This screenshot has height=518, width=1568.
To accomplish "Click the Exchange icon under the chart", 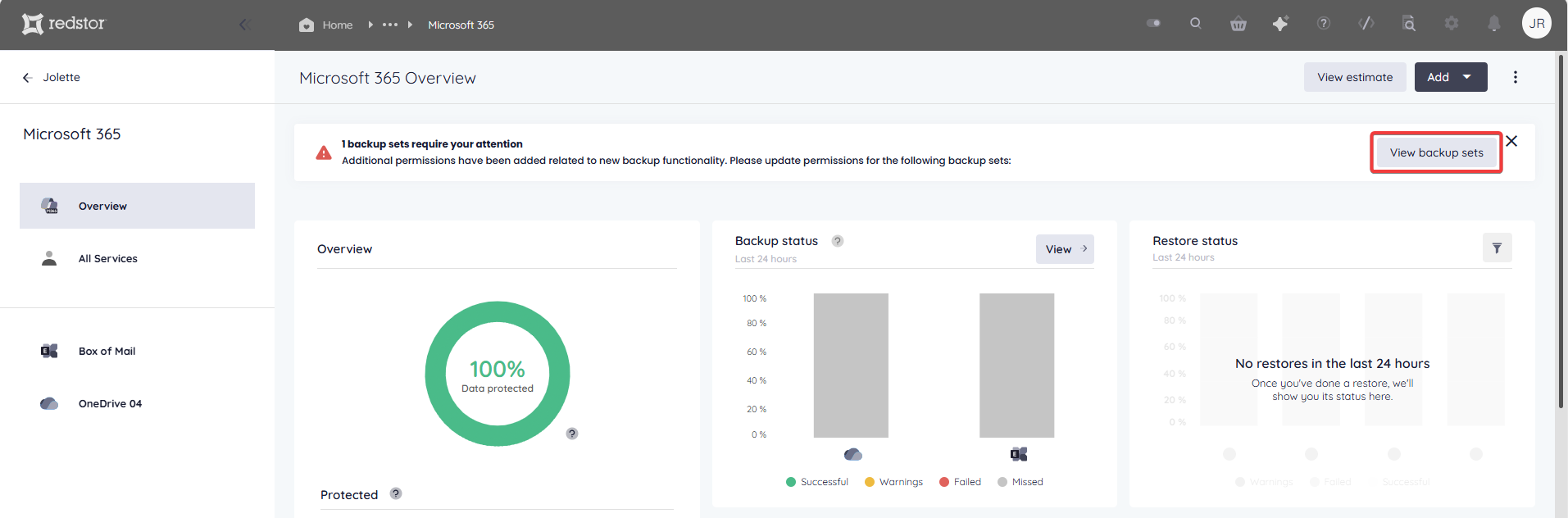I will pos(1019,454).
